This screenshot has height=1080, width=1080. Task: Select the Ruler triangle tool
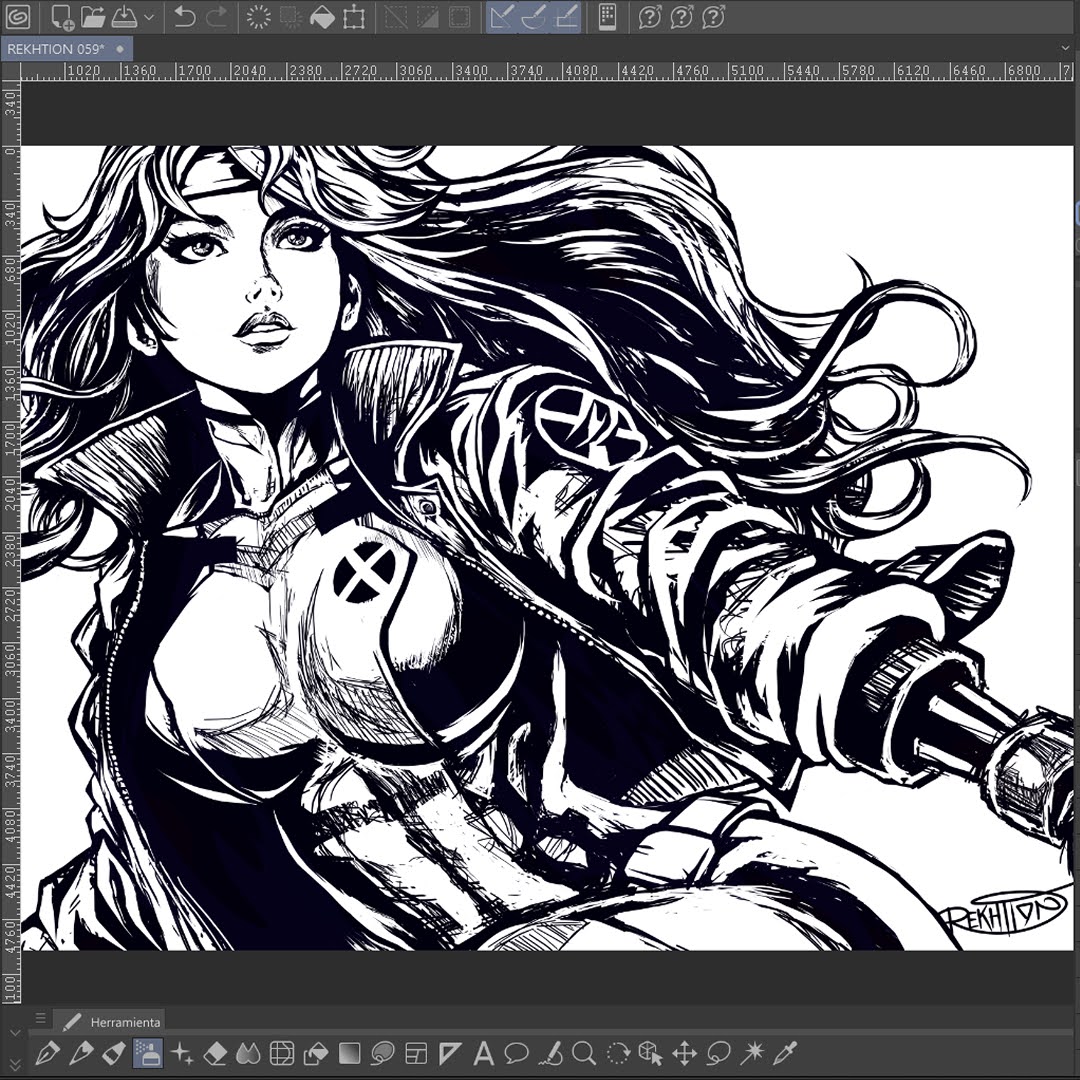(x=450, y=1053)
